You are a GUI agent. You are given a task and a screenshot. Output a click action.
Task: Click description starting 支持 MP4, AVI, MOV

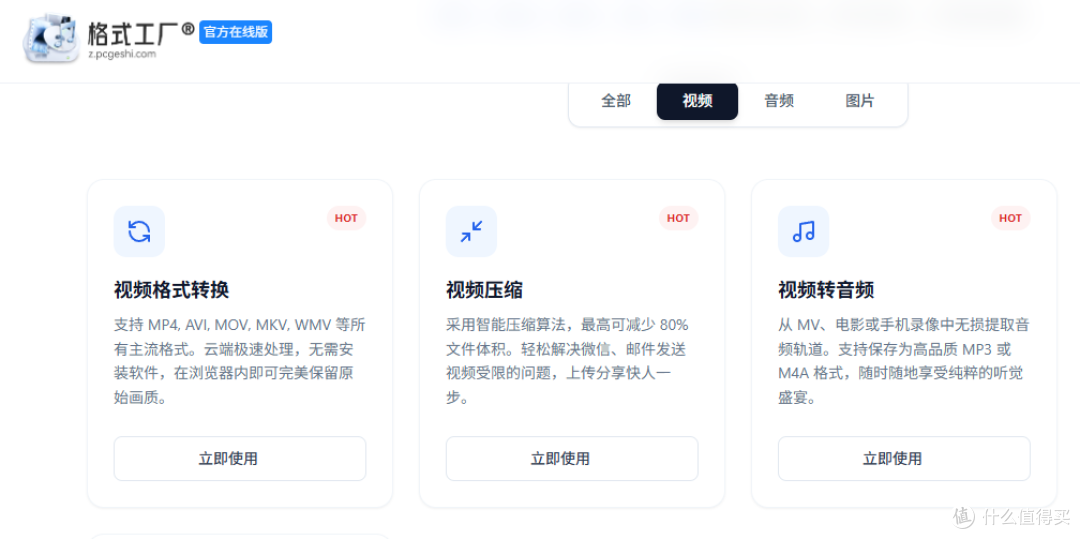240,361
